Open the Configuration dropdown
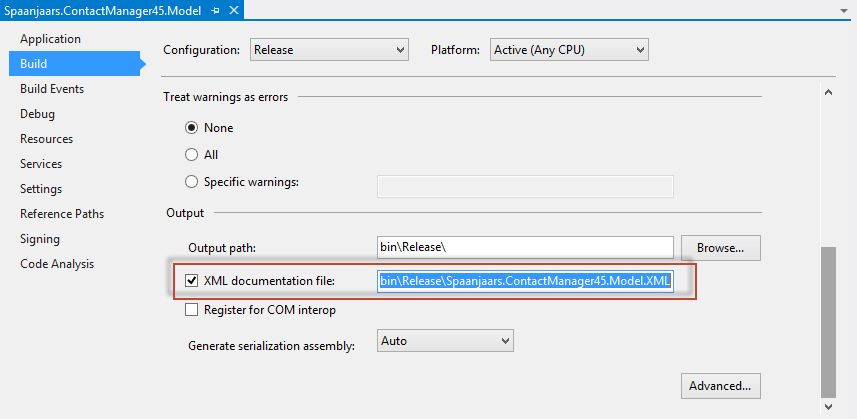 329,49
